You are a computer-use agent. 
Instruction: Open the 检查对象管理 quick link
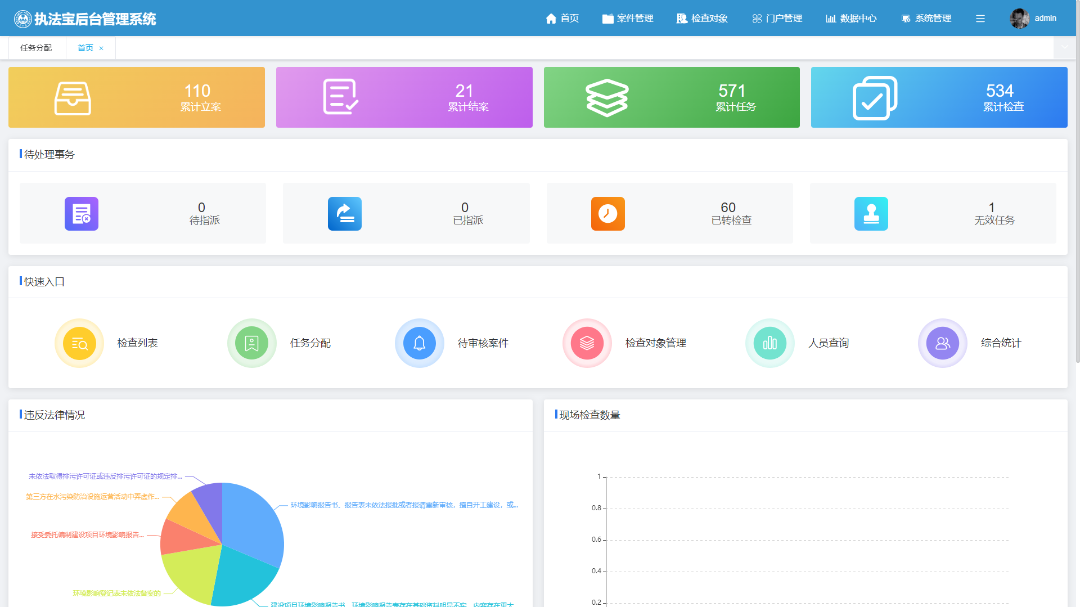(x=656, y=343)
